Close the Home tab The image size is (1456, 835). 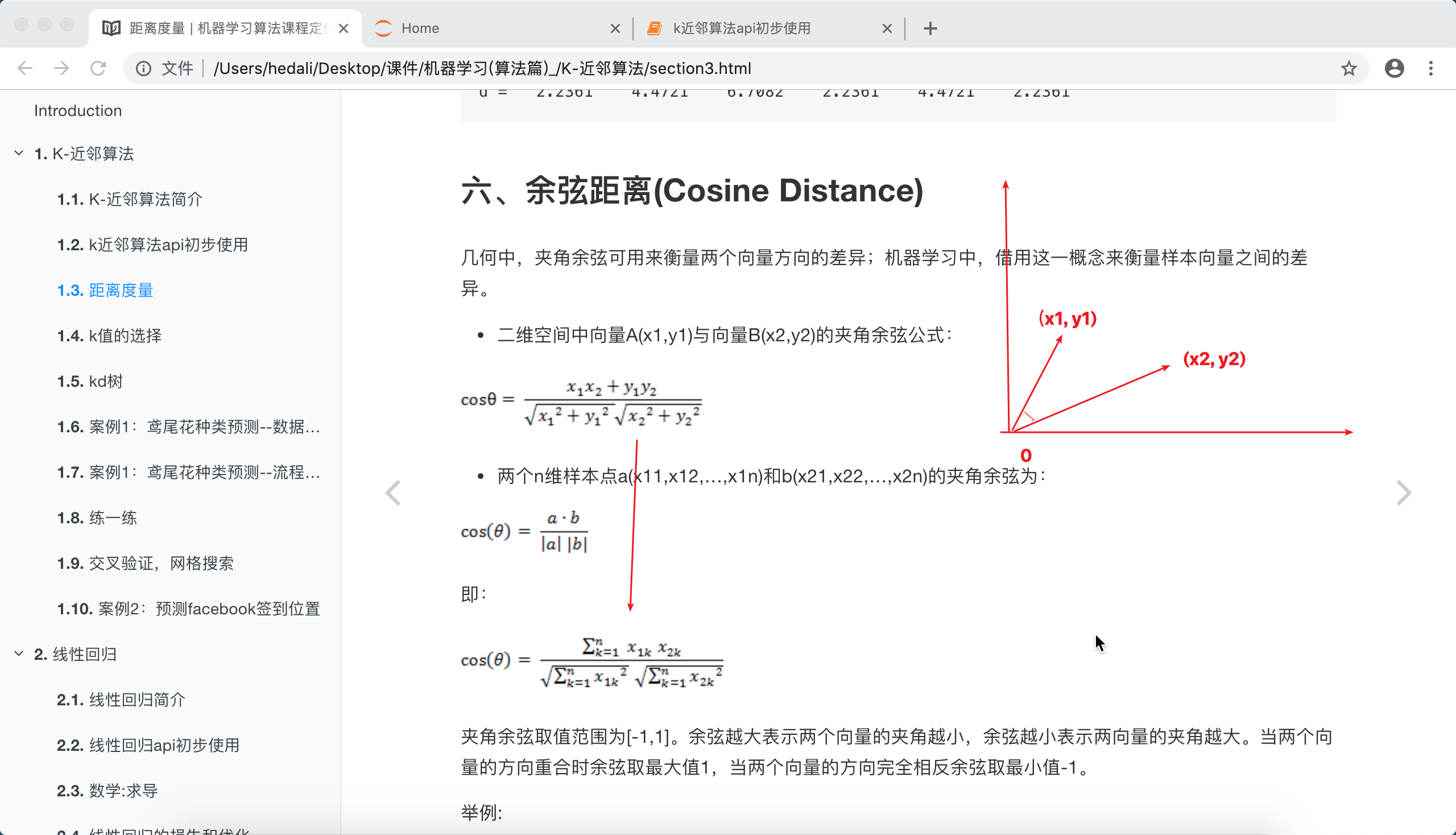615,28
